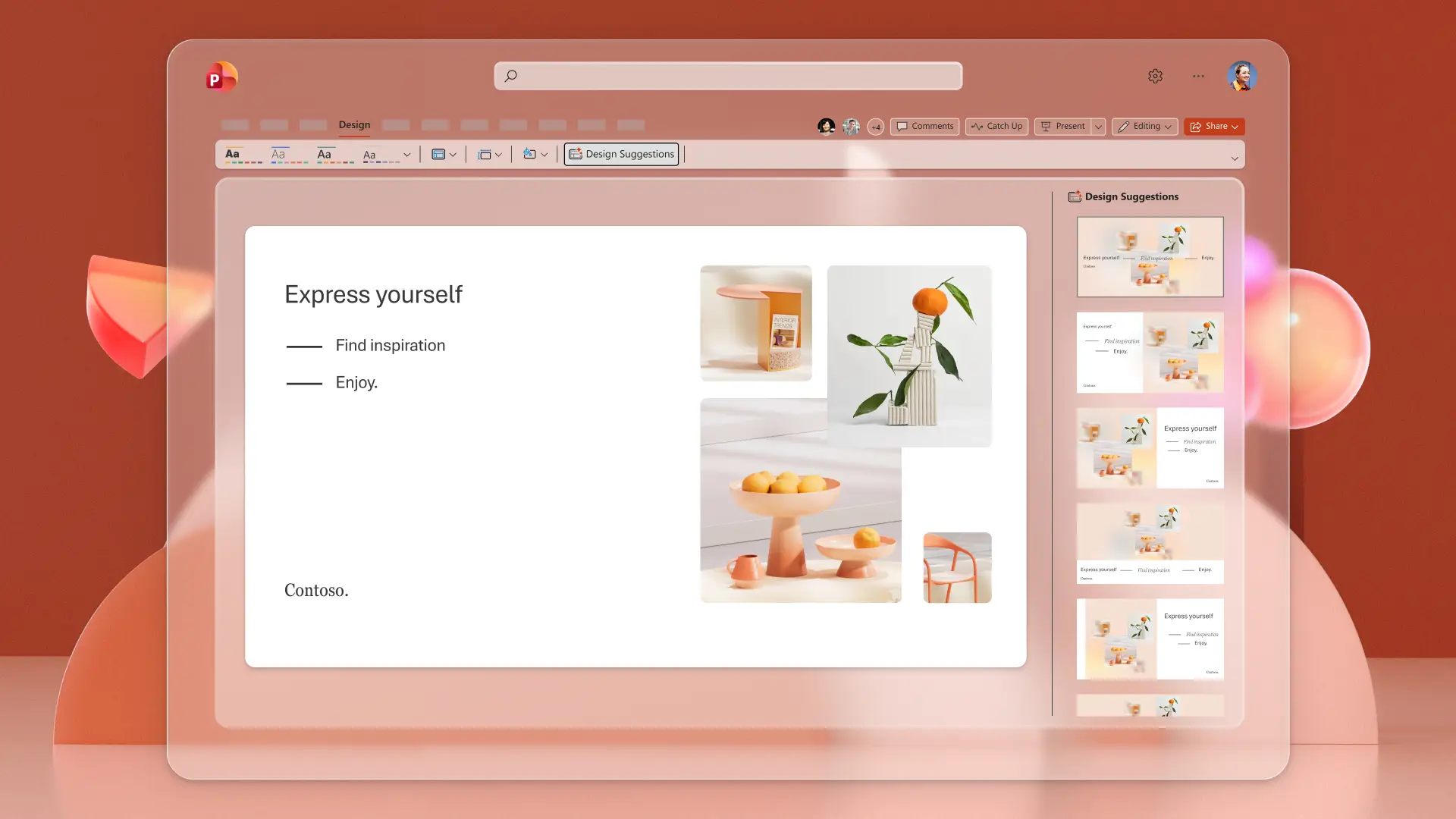Switch to the Design ribbon tab
The width and height of the screenshot is (1456, 819).
[x=354, y=124]
